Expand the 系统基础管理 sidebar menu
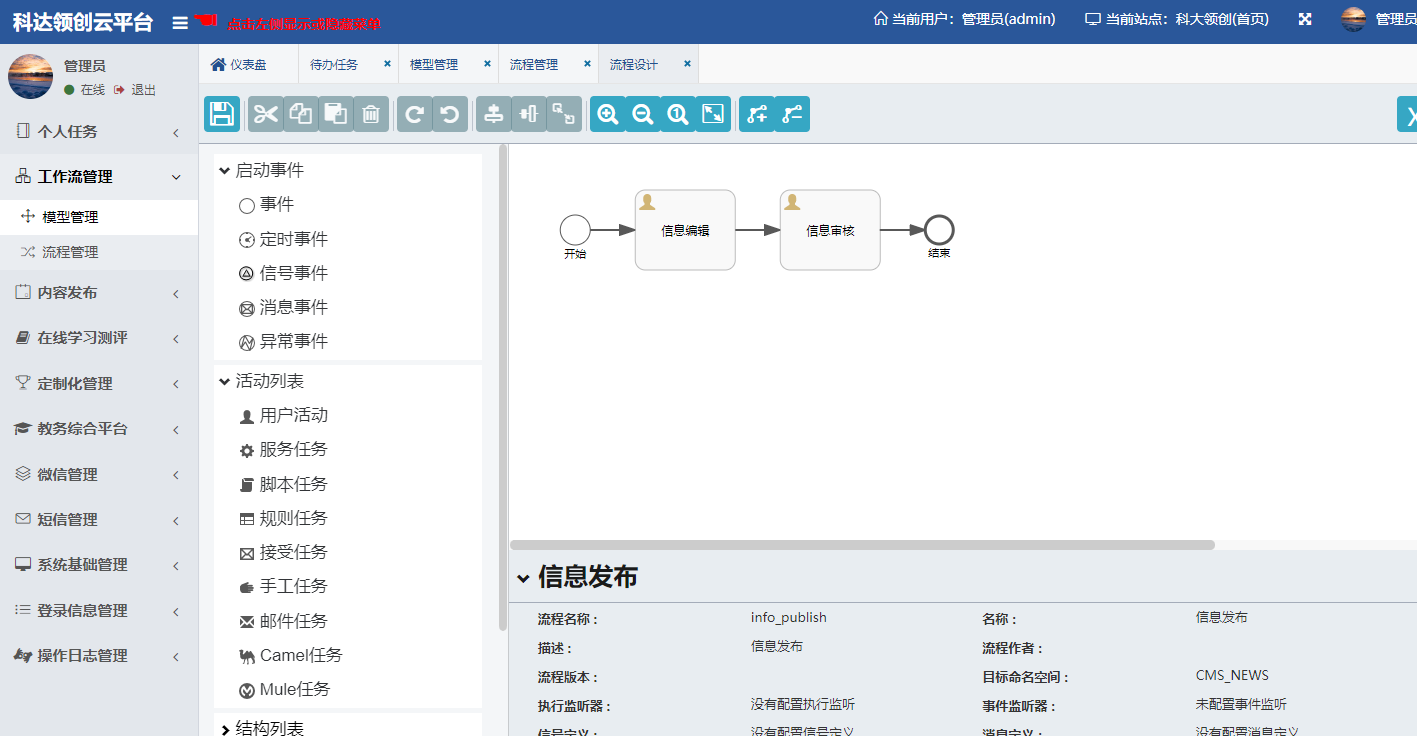1417x736 pixels. [x=99, y=565]
